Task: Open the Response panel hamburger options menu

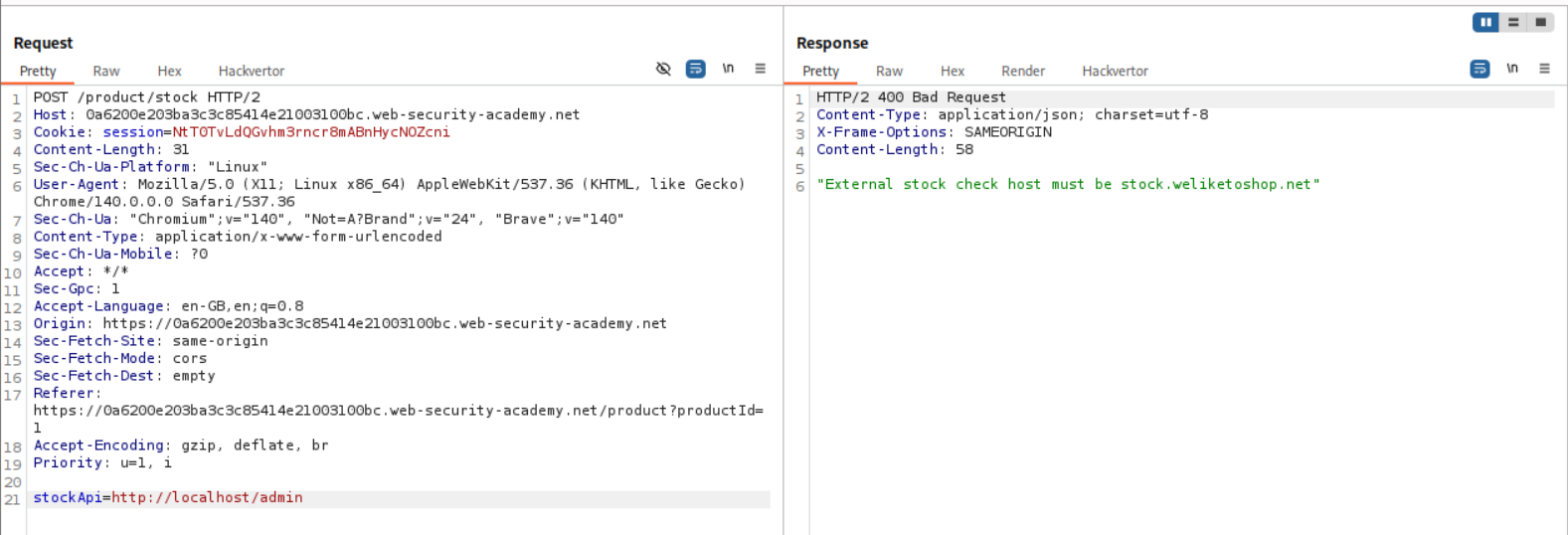Action: (x=1544, y=69)
